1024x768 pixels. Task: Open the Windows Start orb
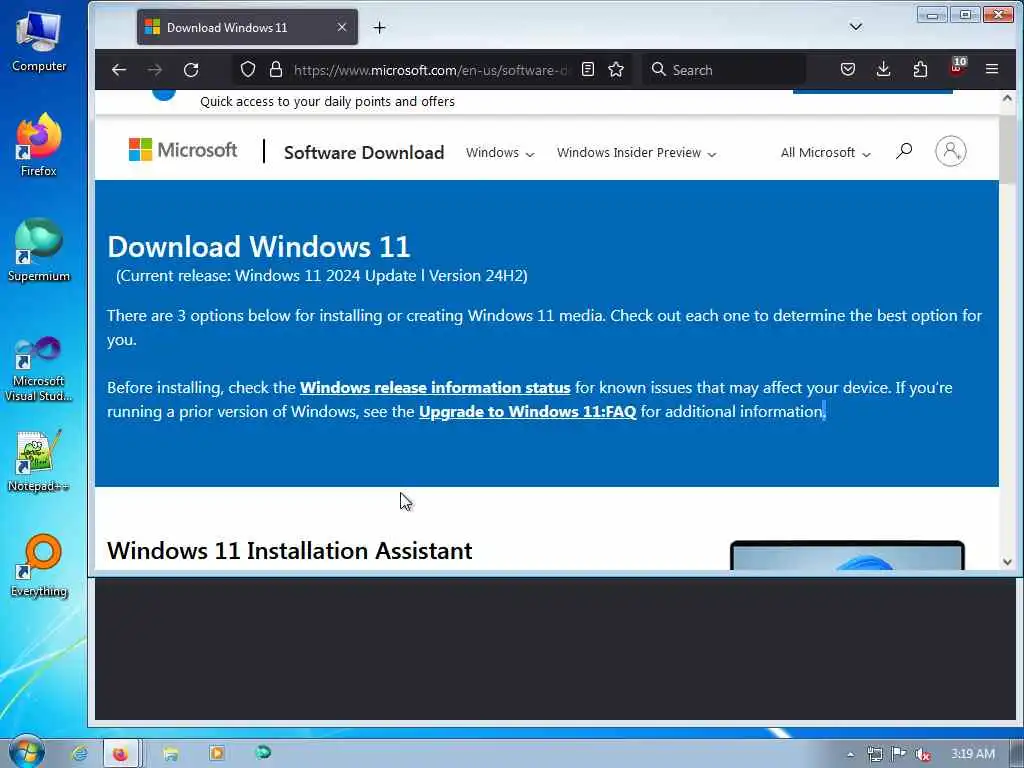25,752
